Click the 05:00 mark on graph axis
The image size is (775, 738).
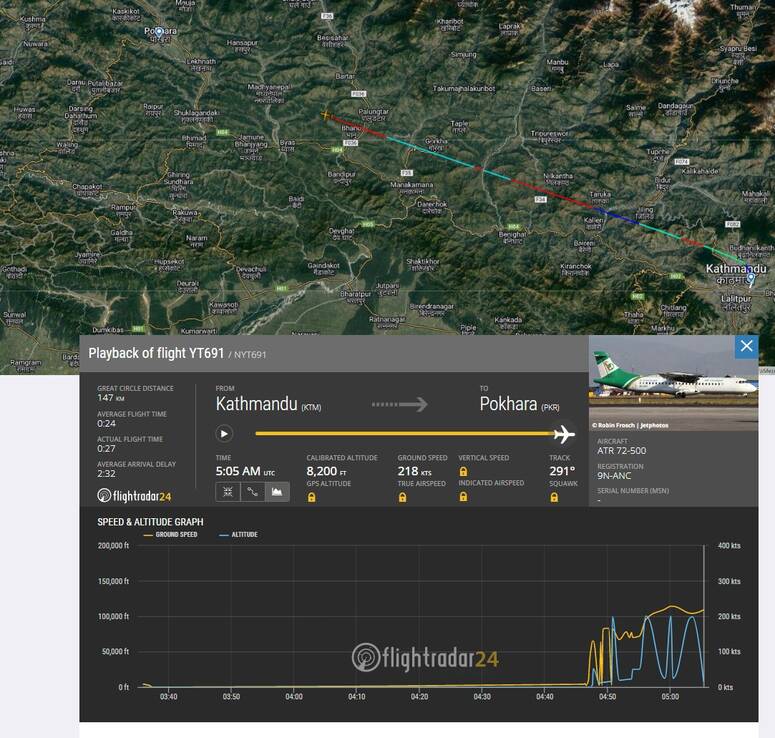pyautogui.click(x=670, y=696)
